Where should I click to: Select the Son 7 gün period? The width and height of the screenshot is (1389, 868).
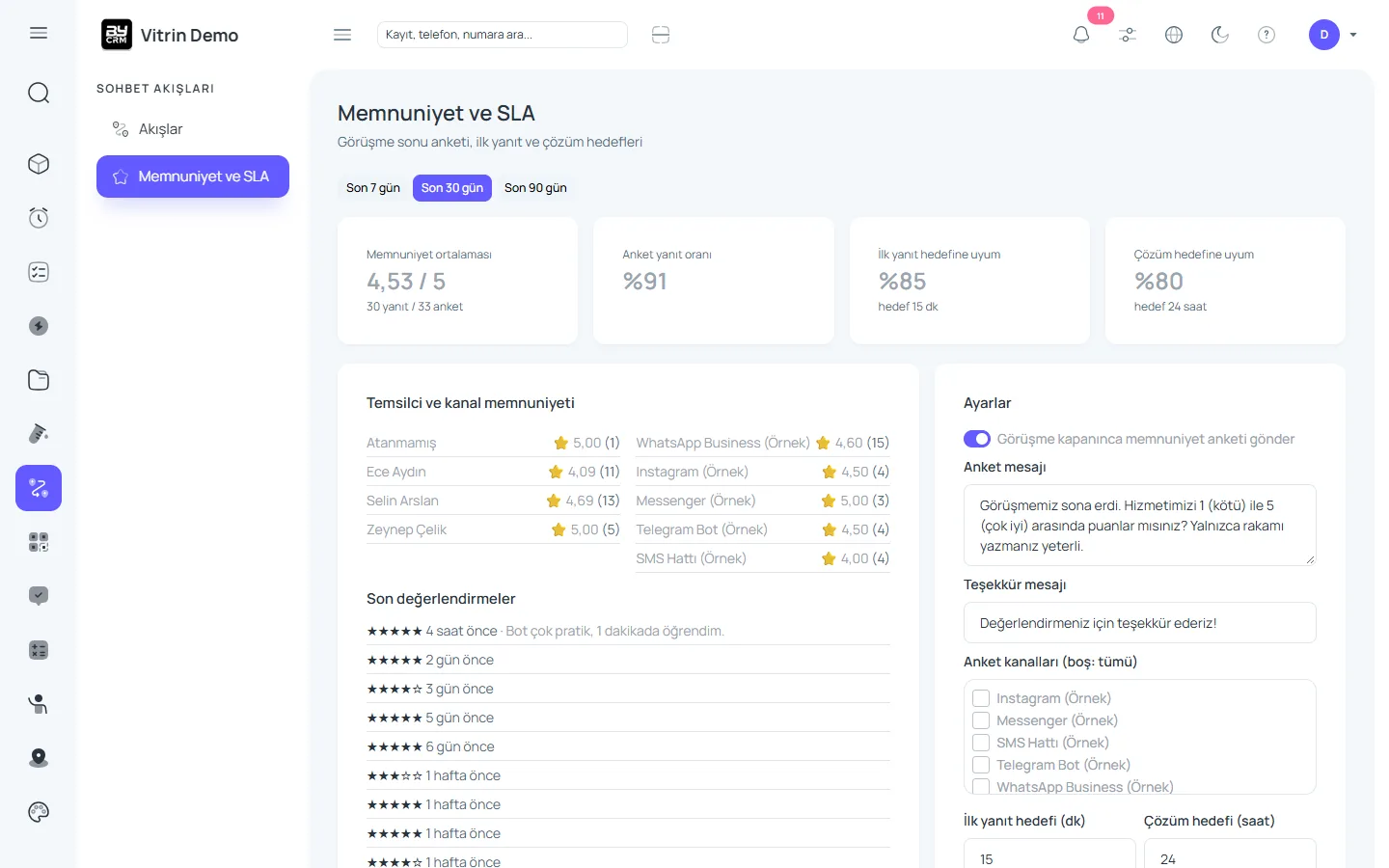tap(373, 188)
